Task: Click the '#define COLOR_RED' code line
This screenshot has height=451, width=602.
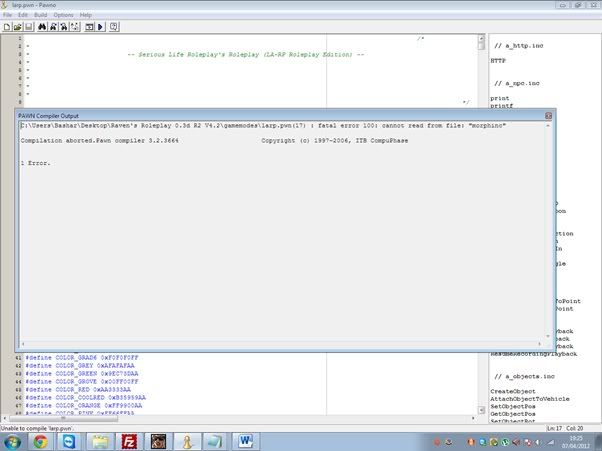Action: [x=78, y=390]
